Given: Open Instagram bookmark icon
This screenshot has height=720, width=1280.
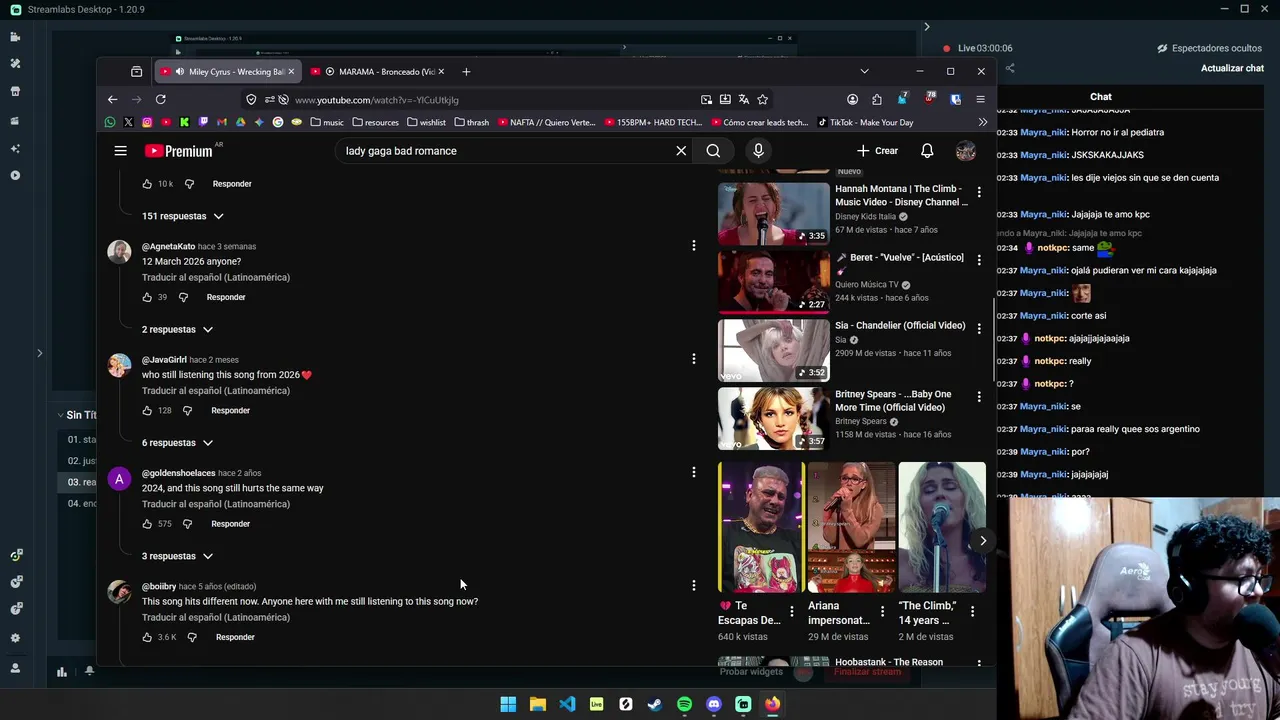Looking at the screenshot, I should click(x=147, y=122).
